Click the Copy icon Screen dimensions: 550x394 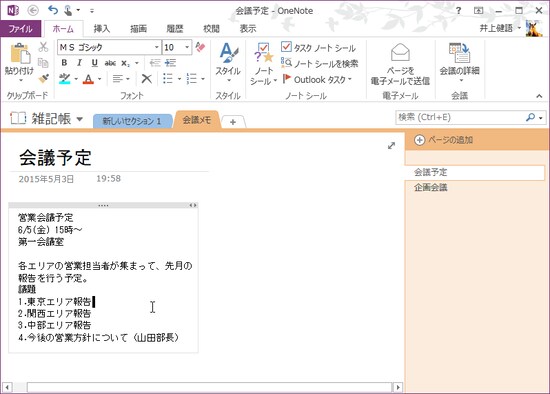coord(43,63)
